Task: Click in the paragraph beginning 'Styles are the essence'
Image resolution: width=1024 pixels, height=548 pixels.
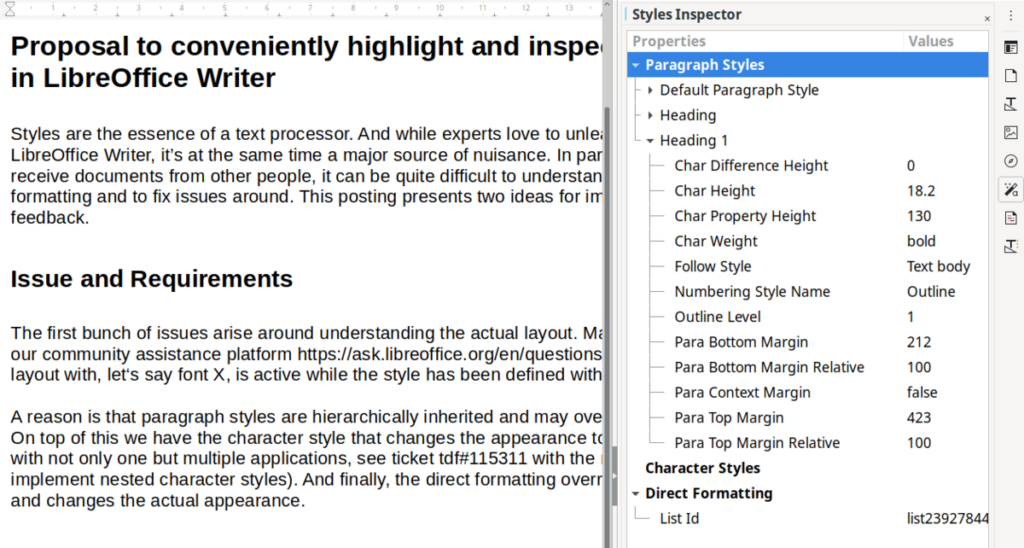Action: 306,176
